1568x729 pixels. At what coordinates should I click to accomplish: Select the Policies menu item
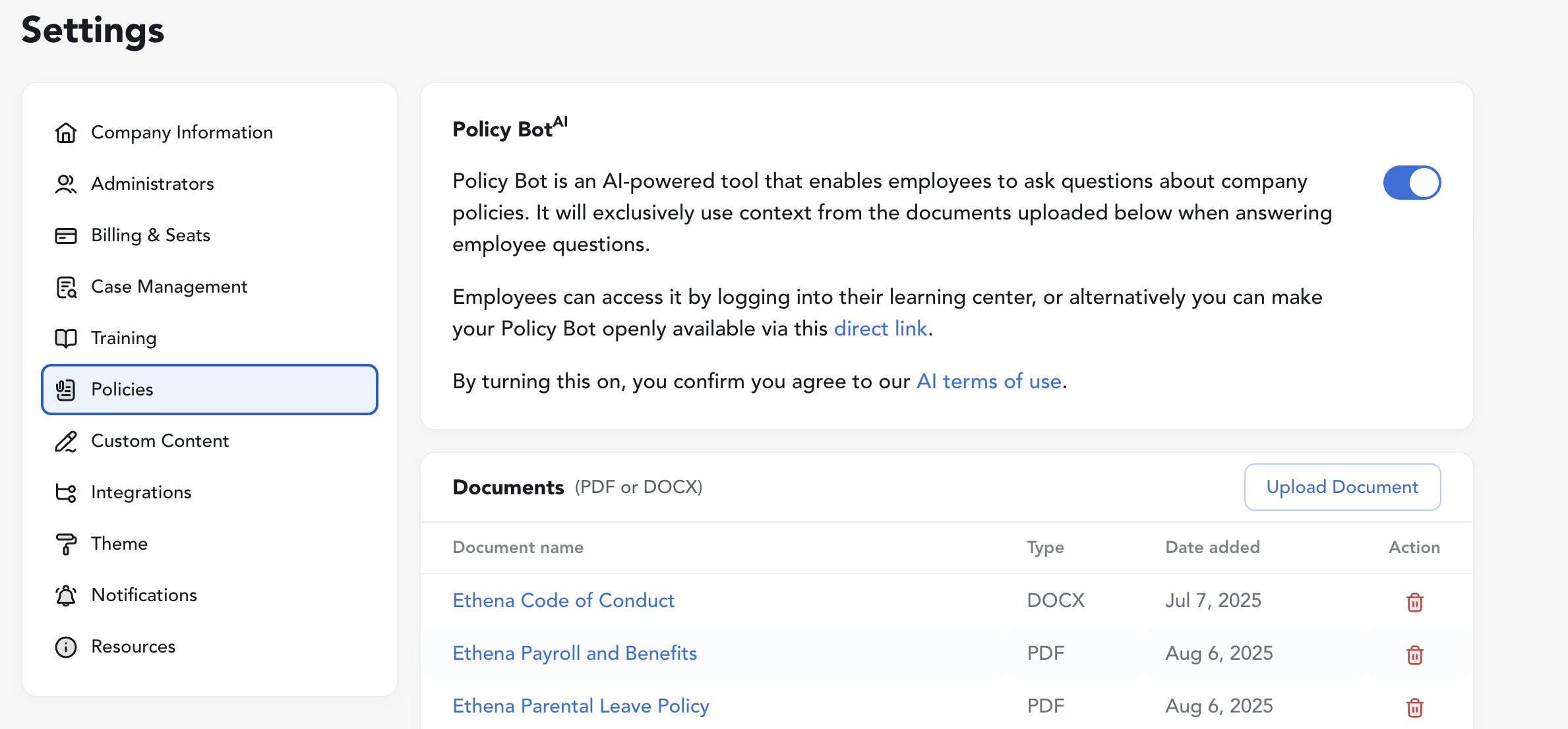click(210, 390)
